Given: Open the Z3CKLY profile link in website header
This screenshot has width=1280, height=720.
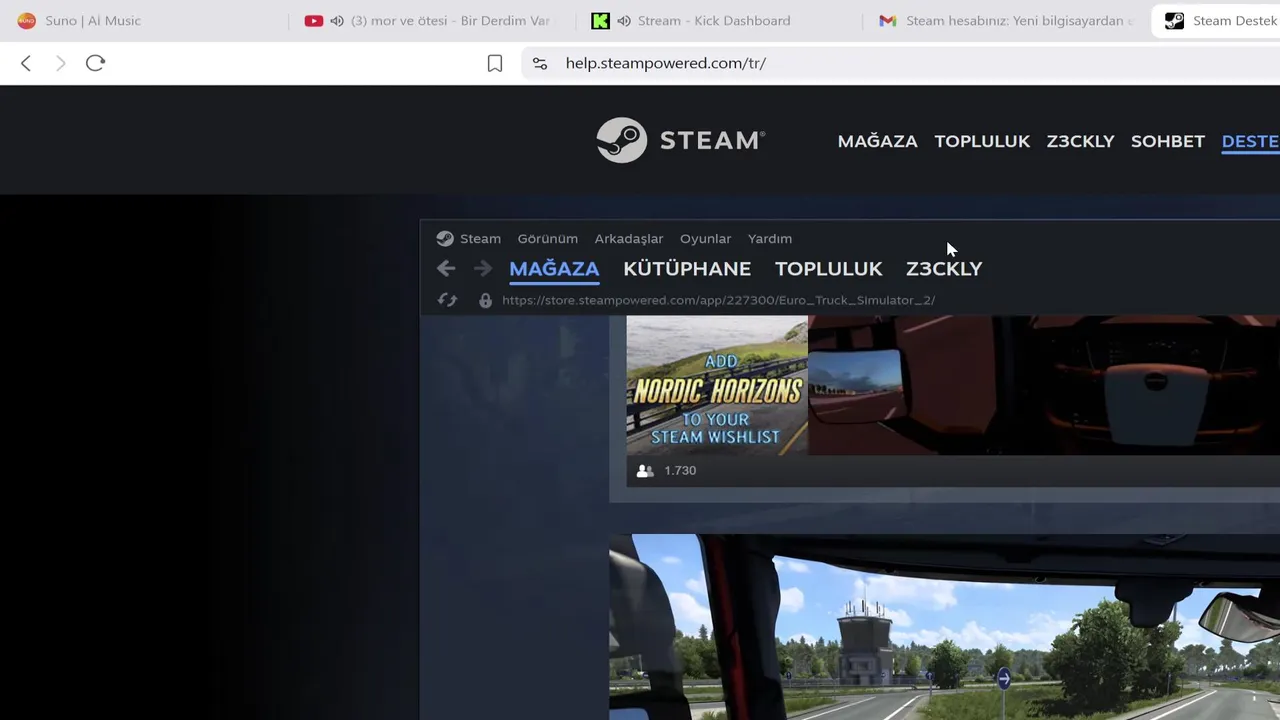Looking at the screenshot, I should tap(1080, 141).
